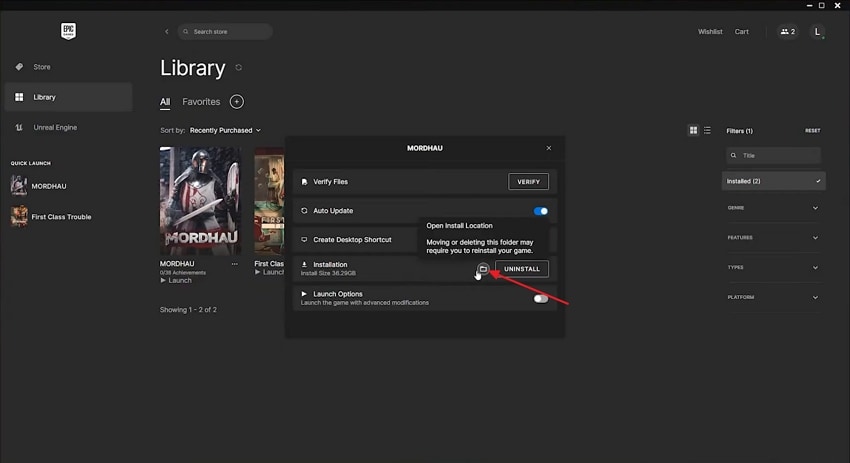Viewport: 850px width, 463px height.
Task: Click RESET in the filters panel
Action: [x=813, y=131]
